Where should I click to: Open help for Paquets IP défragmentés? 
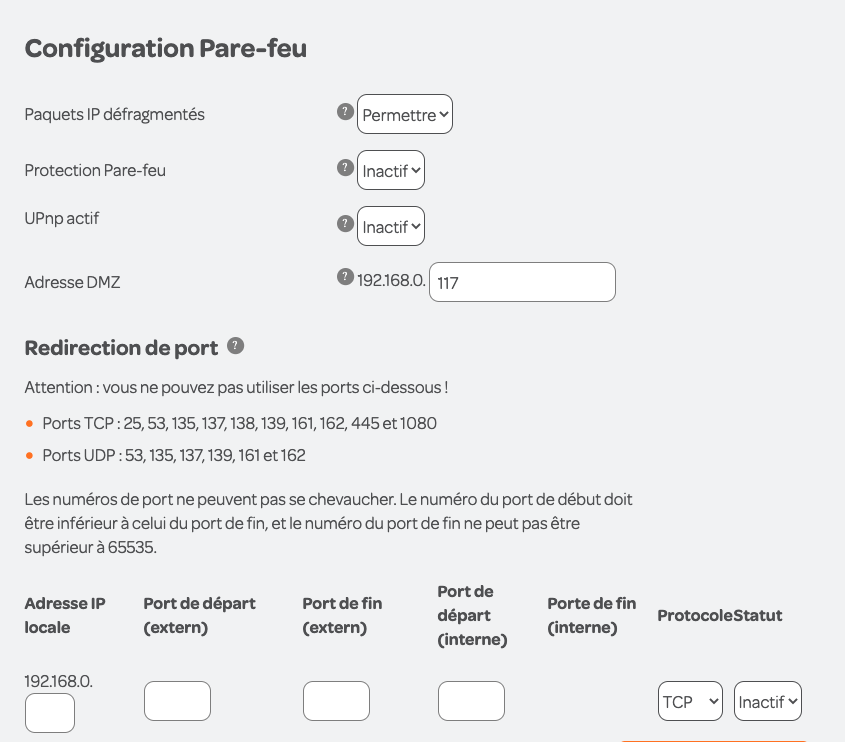[345, 112]
